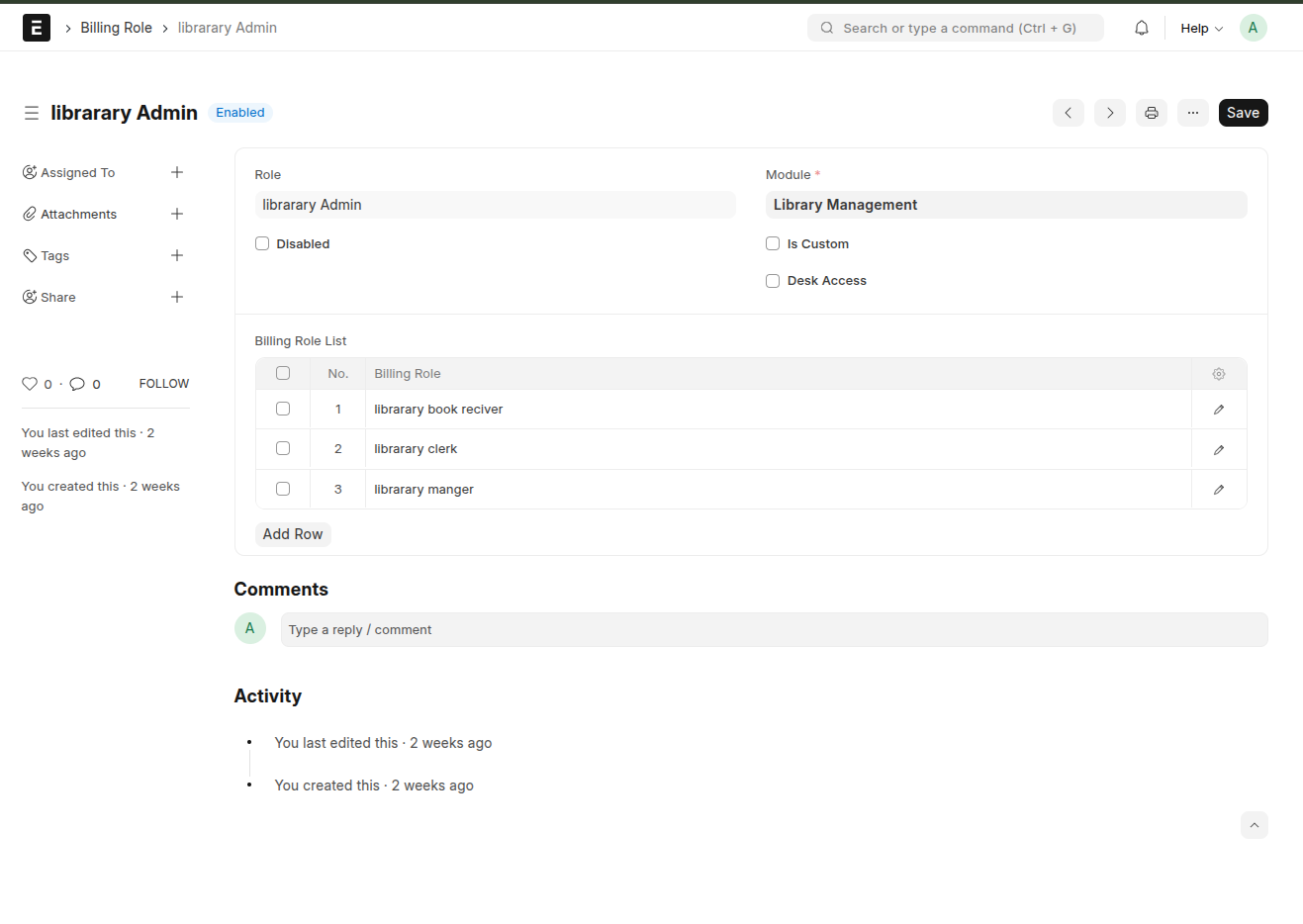Image resolution: width=1303 pixels, height=924 pixels.
Task: Navigate to Billing Role breadcrumb
Action: pyautogui.click(x=116, y=28)
